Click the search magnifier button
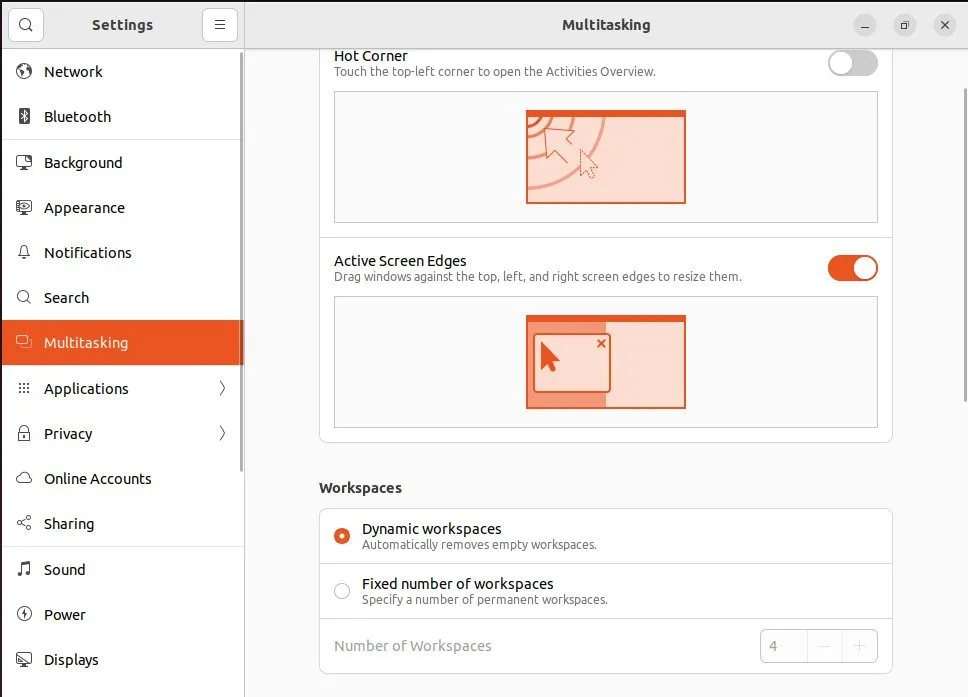The width and height of the screenshot is (968, 697). point(25,24)
